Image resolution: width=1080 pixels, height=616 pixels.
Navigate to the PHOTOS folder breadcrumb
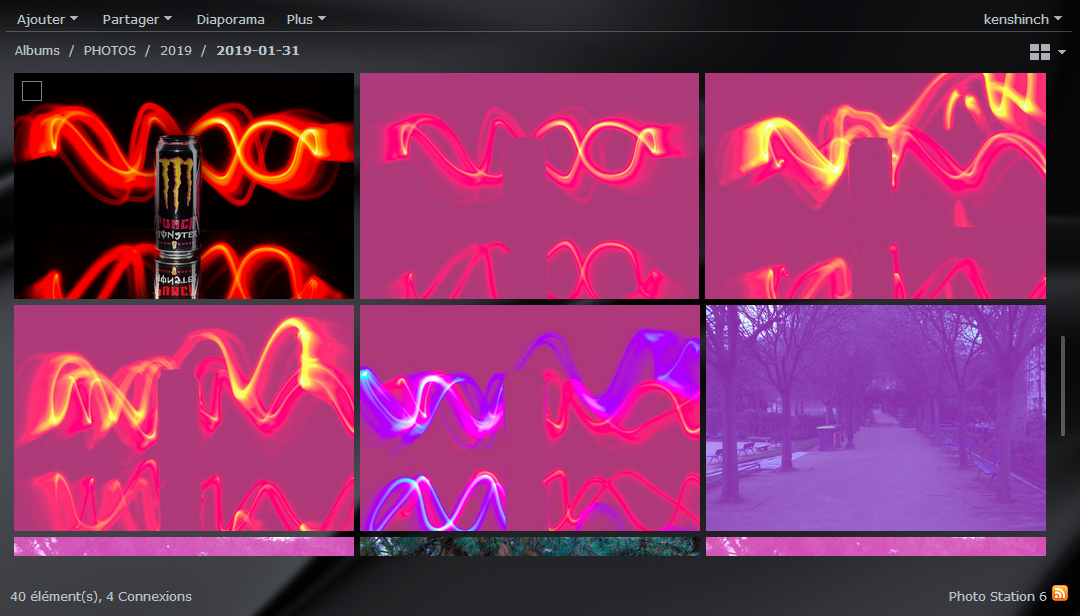[x=110, y=50]
